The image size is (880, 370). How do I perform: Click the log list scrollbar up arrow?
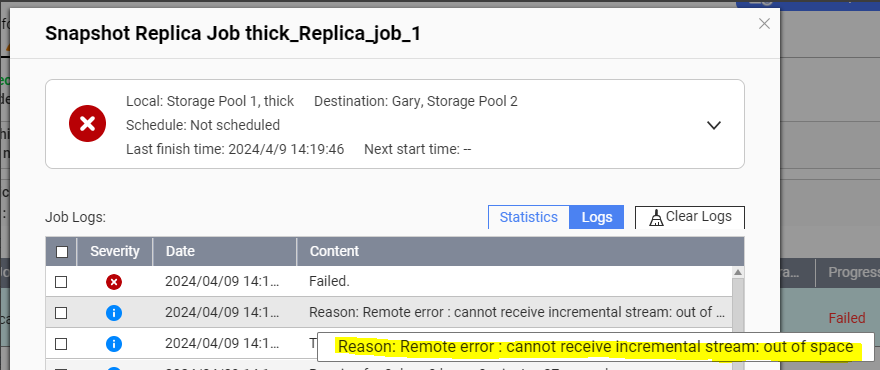click(x=738, y=272)
